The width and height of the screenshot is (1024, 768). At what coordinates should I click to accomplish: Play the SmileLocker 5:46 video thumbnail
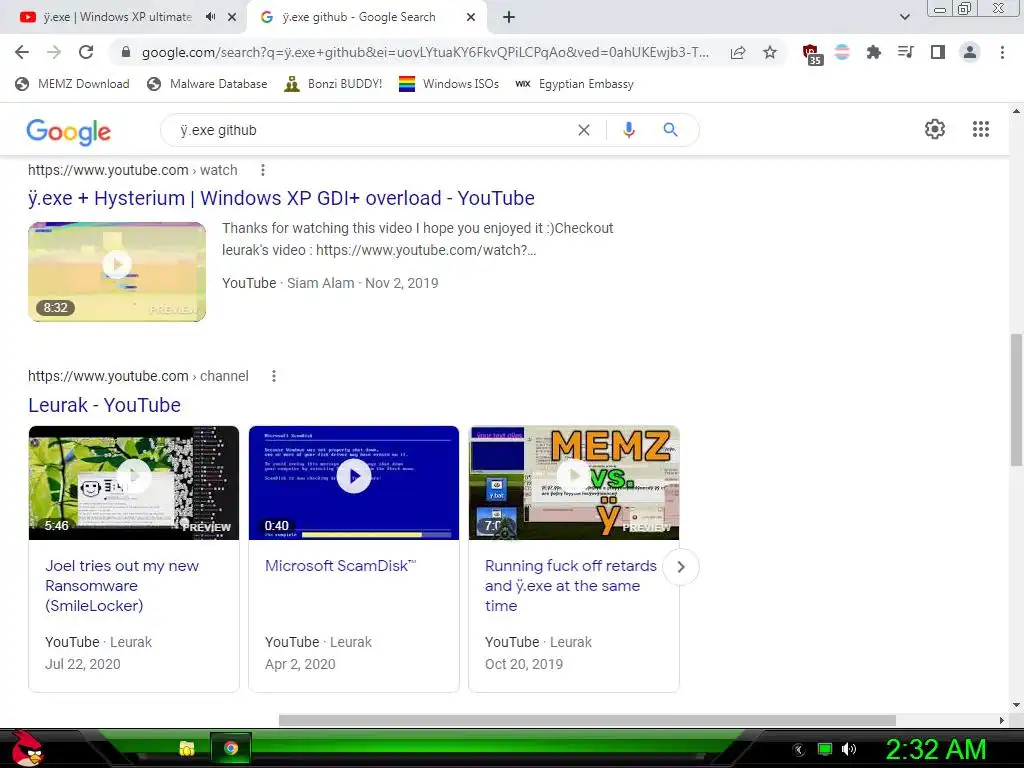tap(134, 483)
